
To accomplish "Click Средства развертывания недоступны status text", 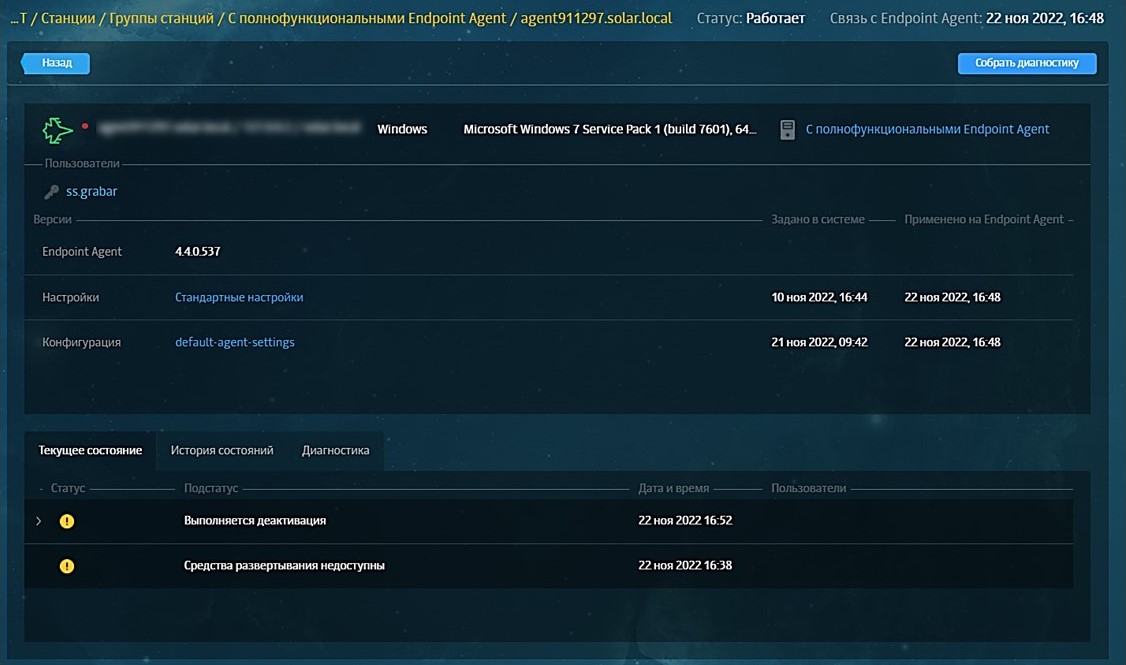I will (284, 565).
